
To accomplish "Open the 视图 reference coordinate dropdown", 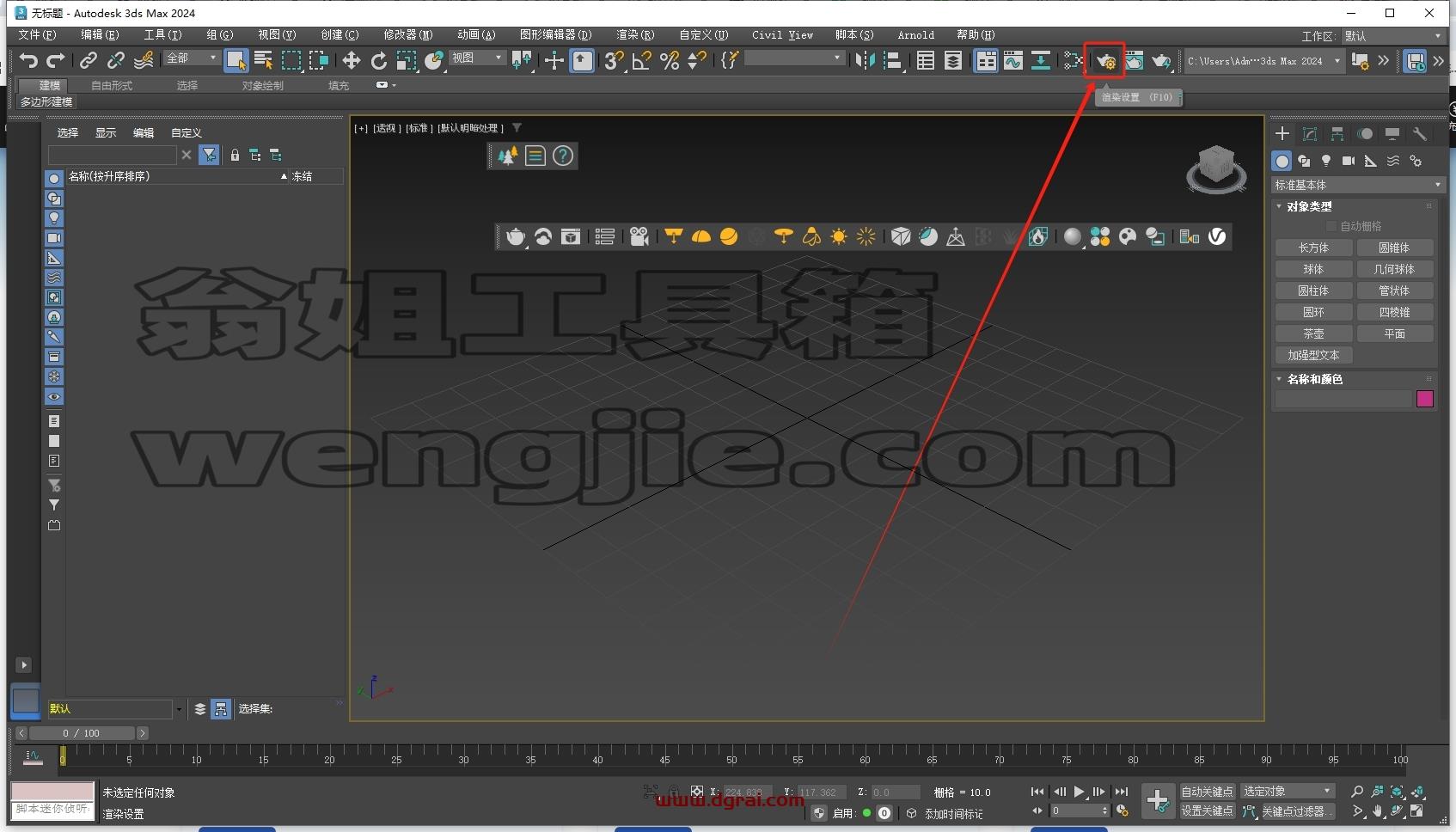I will pos(477,58).
